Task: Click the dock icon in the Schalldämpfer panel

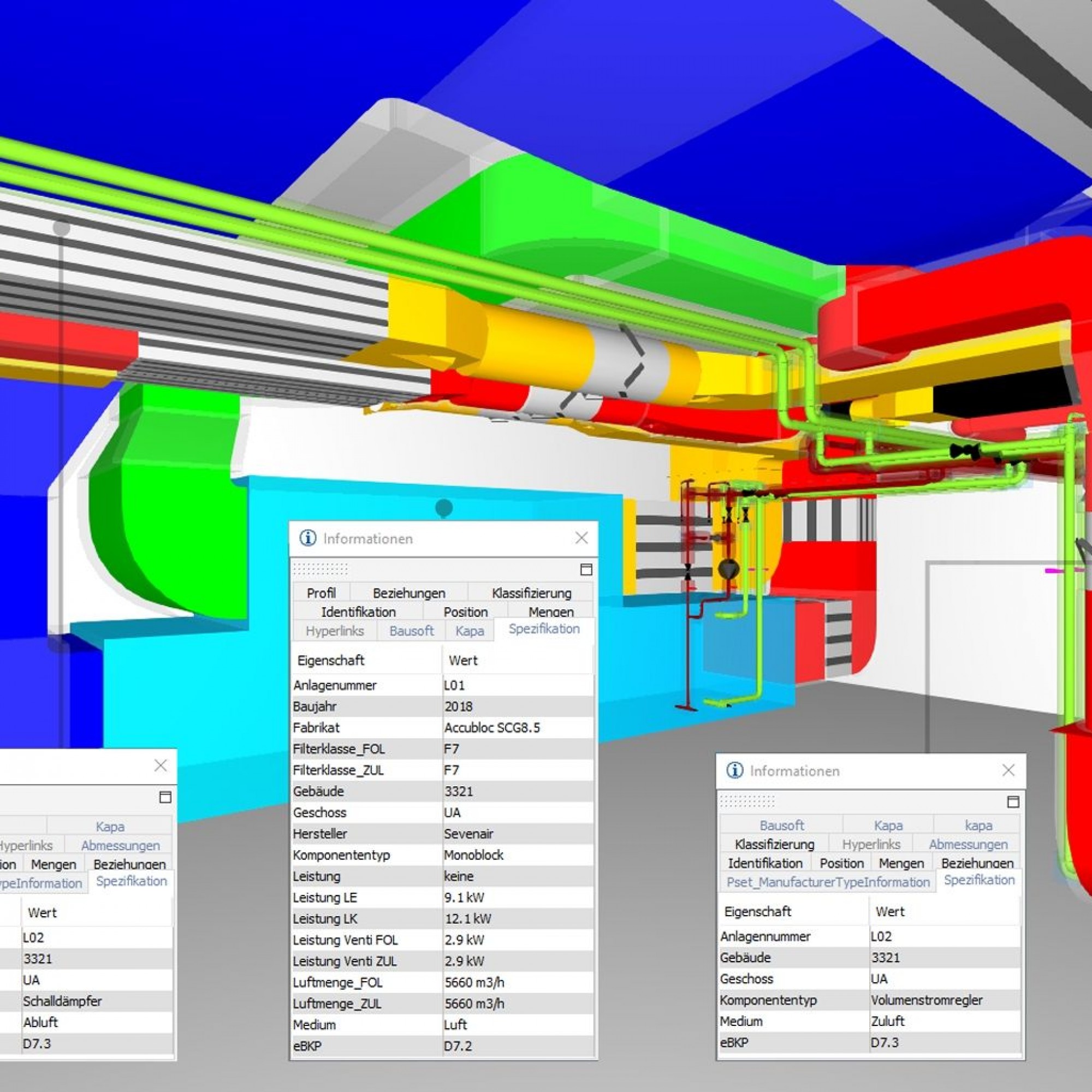Action: (165, 797)
